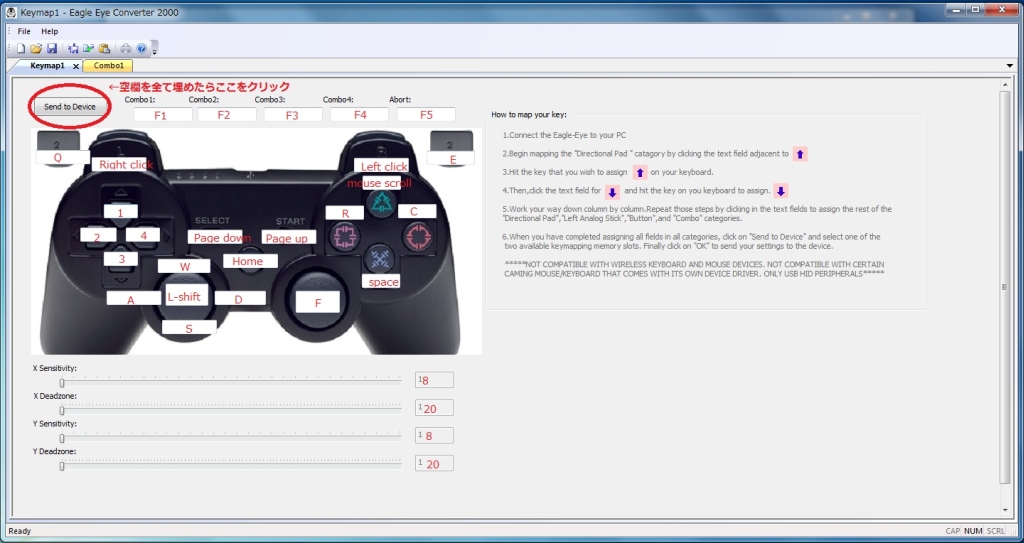Viewport: 1024px width, 543px height.
Task: Click the application icon in the title bar
Action: pos(11,12)
